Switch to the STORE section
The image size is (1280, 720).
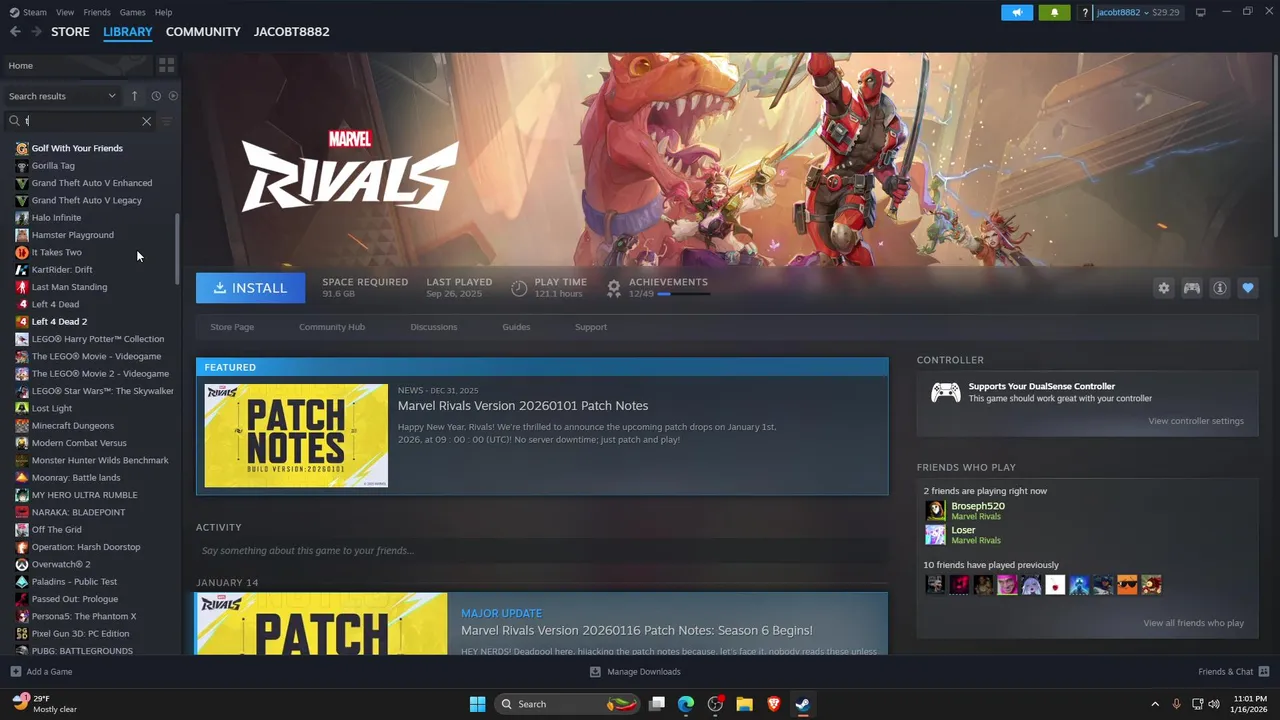[70, 32]
